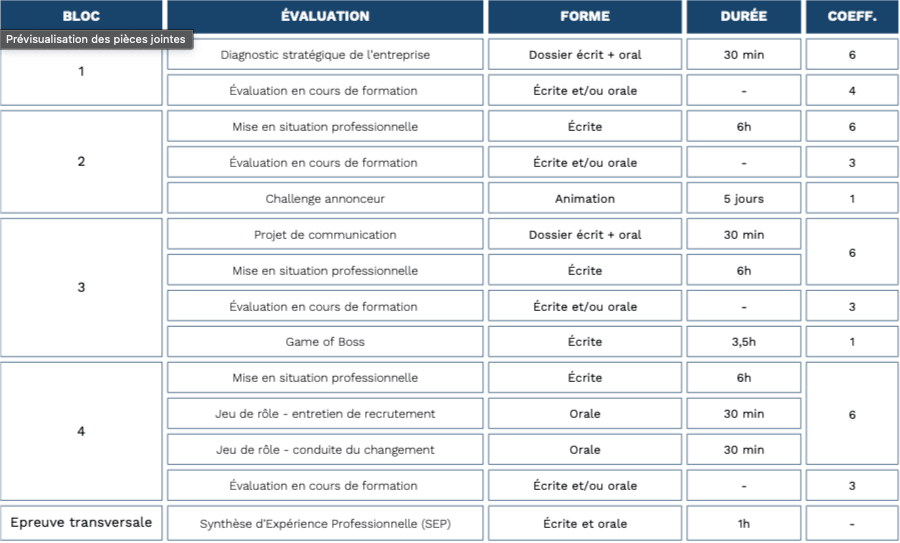Click the Prévisualisation des pièces jointes tooltip
Image resolution: width=900 pixels, height=543 pixels.
pyautogui.click(x=97, y=40)
